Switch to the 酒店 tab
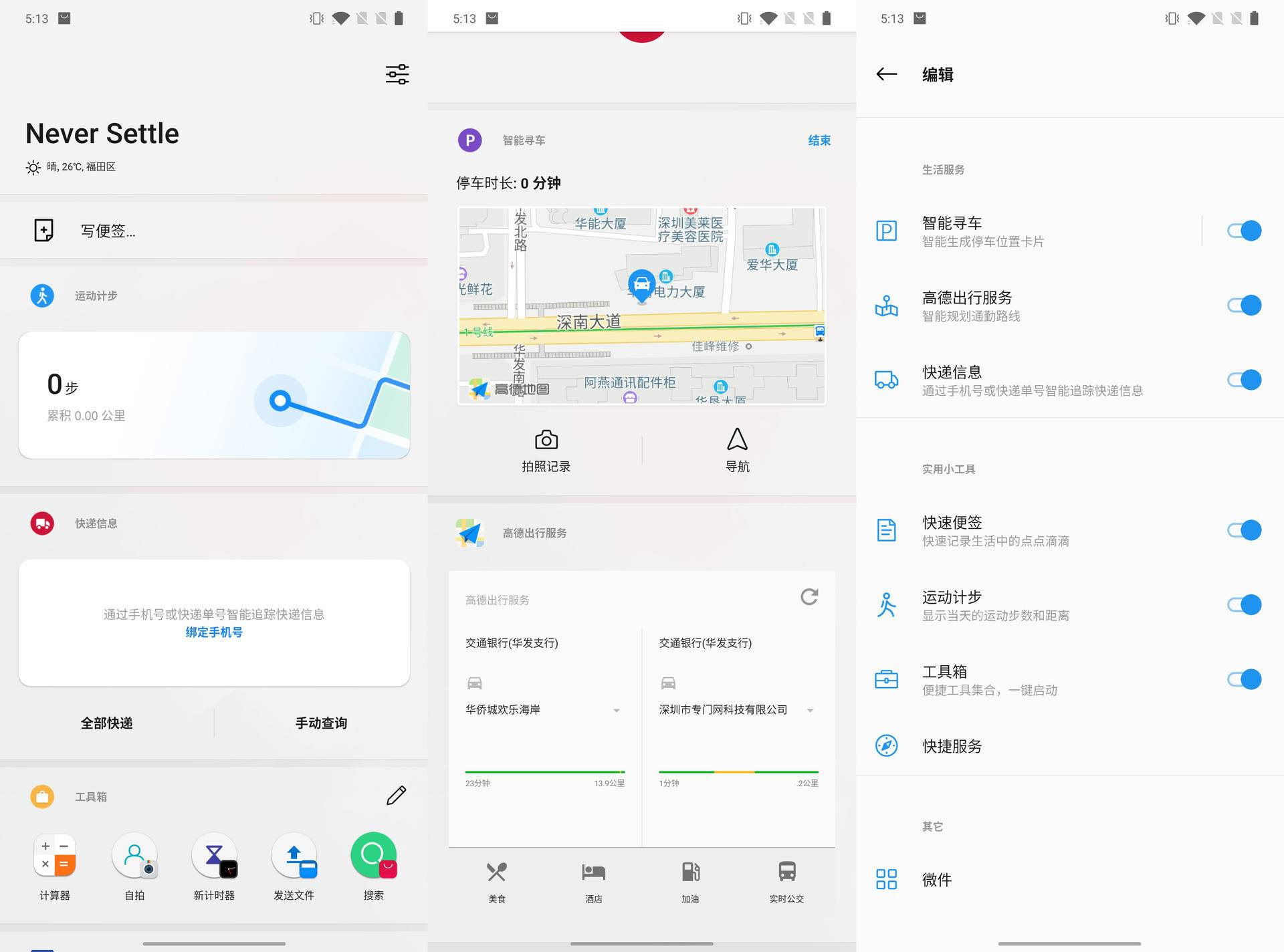The image size is (1284, 952). click(594, 881)
